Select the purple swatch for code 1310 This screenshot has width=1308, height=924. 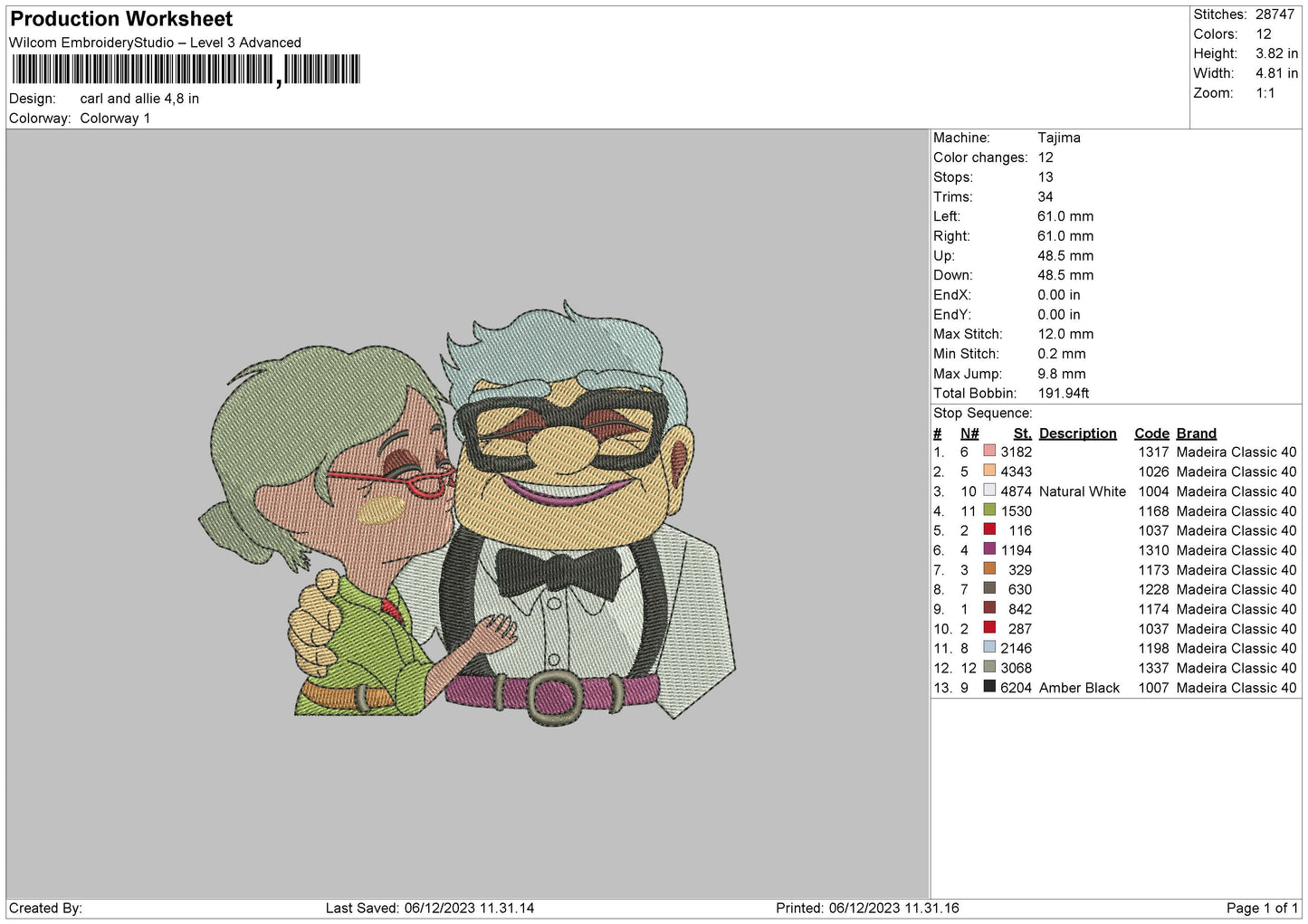coord(989,550)
